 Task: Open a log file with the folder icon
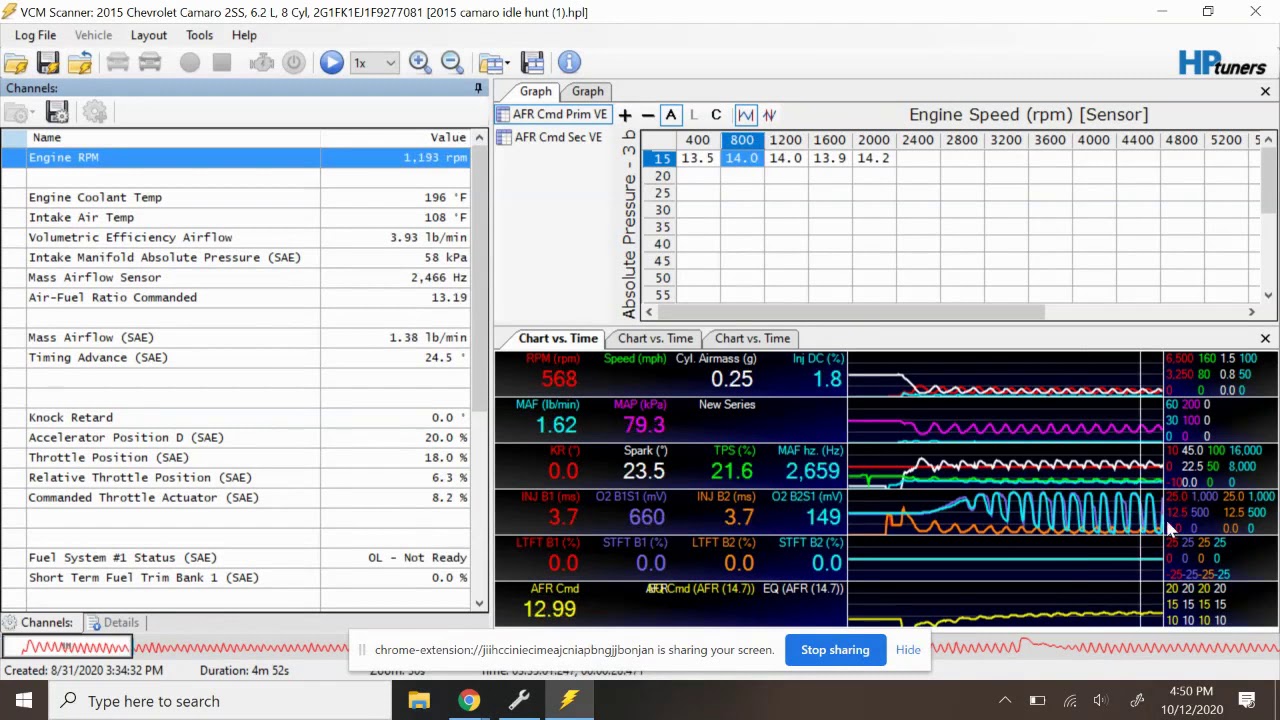(16, 63)
